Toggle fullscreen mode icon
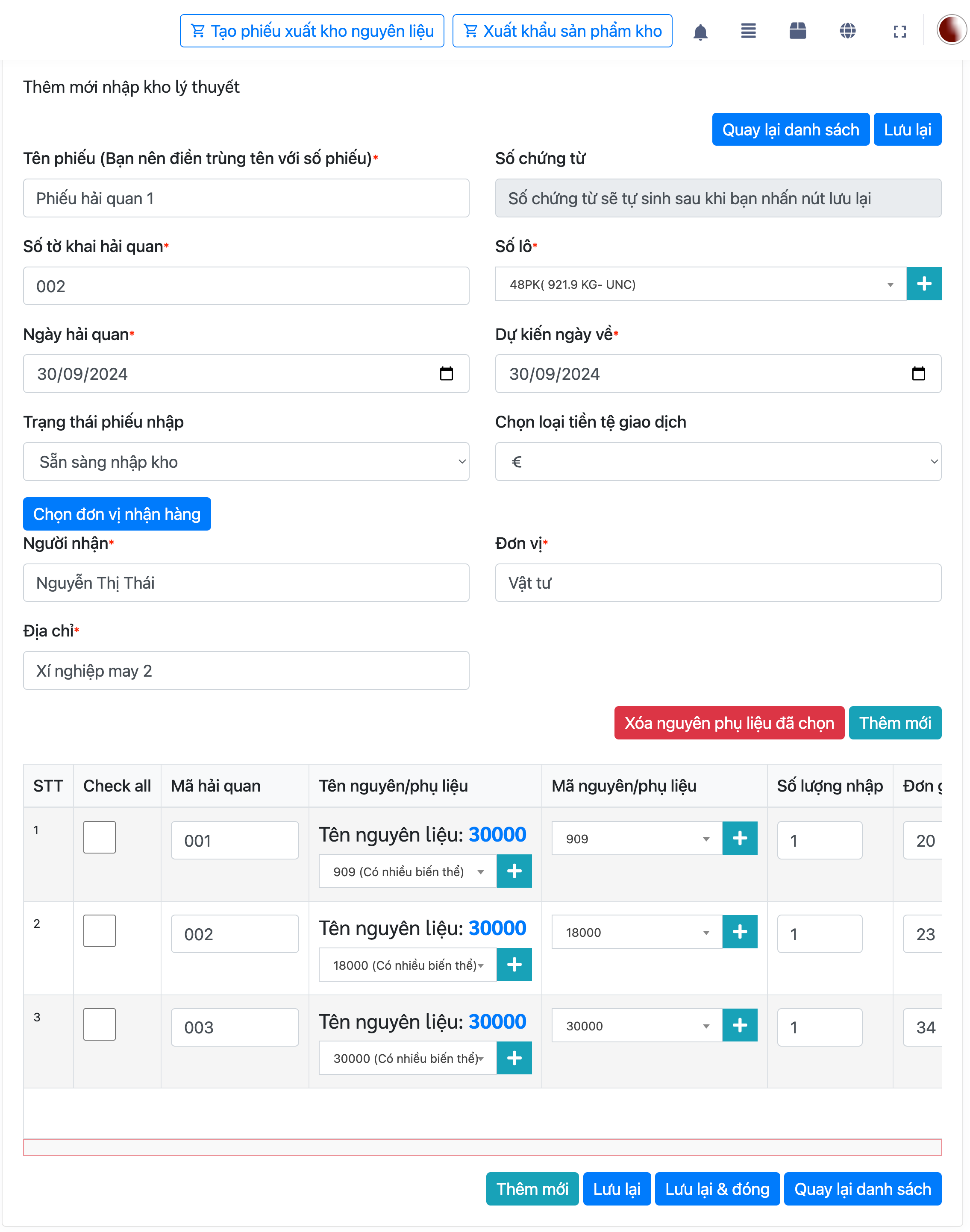 pos(899,32)
